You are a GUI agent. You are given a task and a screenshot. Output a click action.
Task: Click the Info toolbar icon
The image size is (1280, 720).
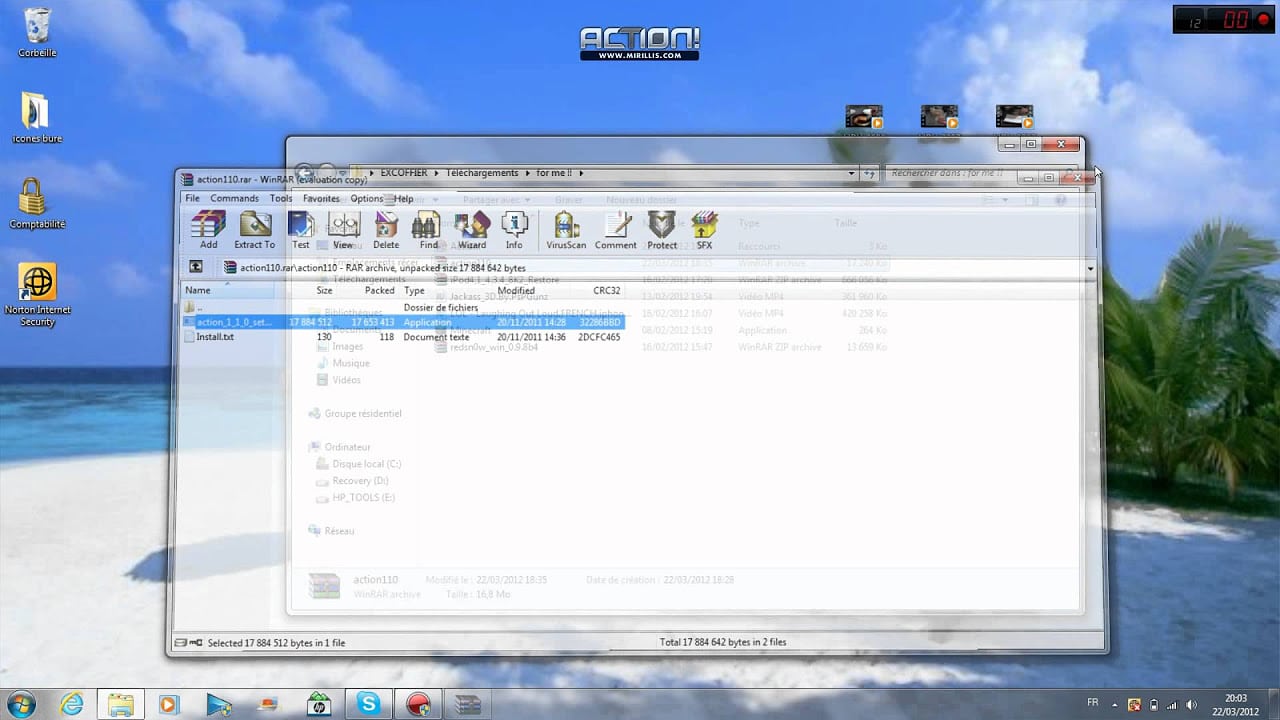pos(514,230)
